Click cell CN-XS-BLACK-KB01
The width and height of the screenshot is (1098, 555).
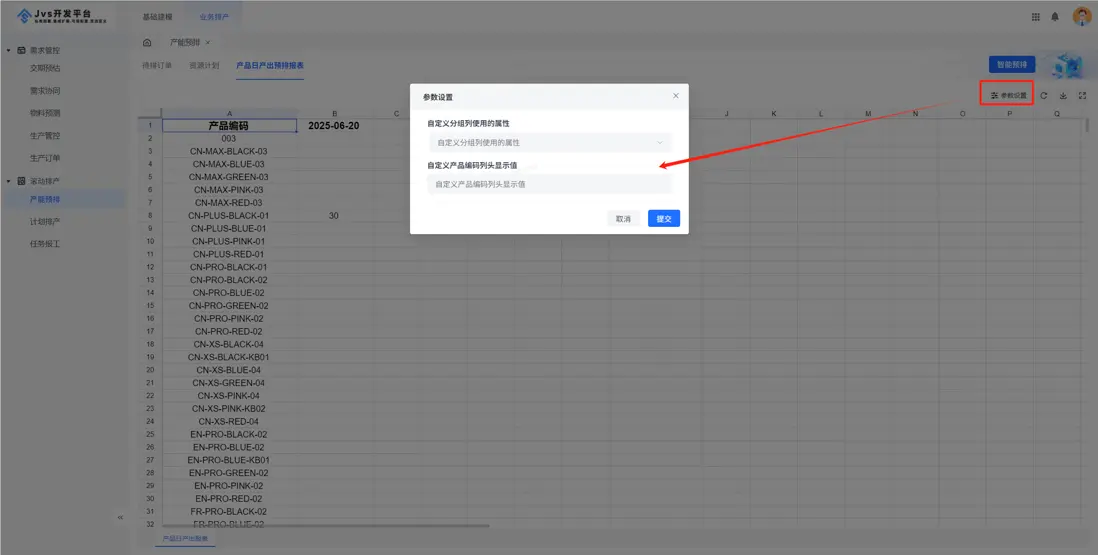click(229, 357)
